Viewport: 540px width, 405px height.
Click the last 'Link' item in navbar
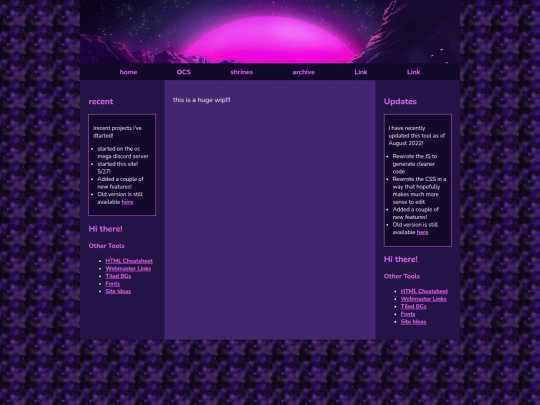(x=413, y=72)
